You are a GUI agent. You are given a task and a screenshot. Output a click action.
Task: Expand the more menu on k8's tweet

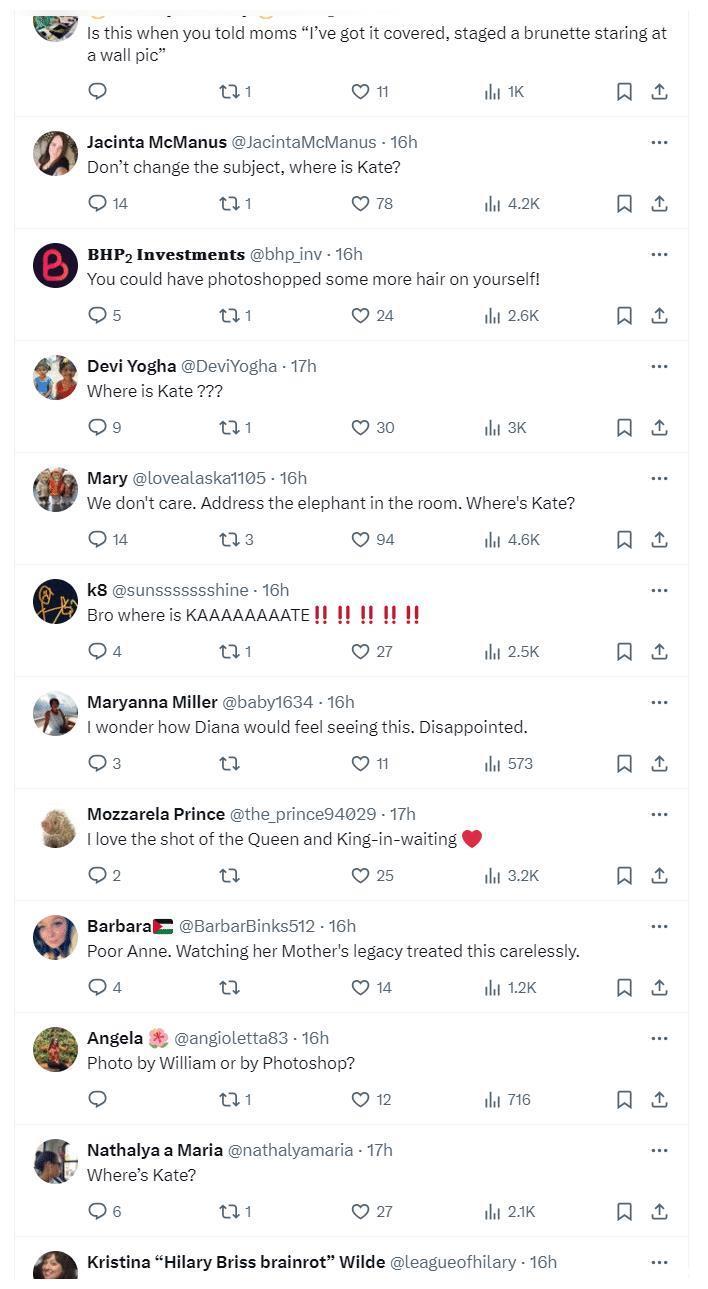659,590
